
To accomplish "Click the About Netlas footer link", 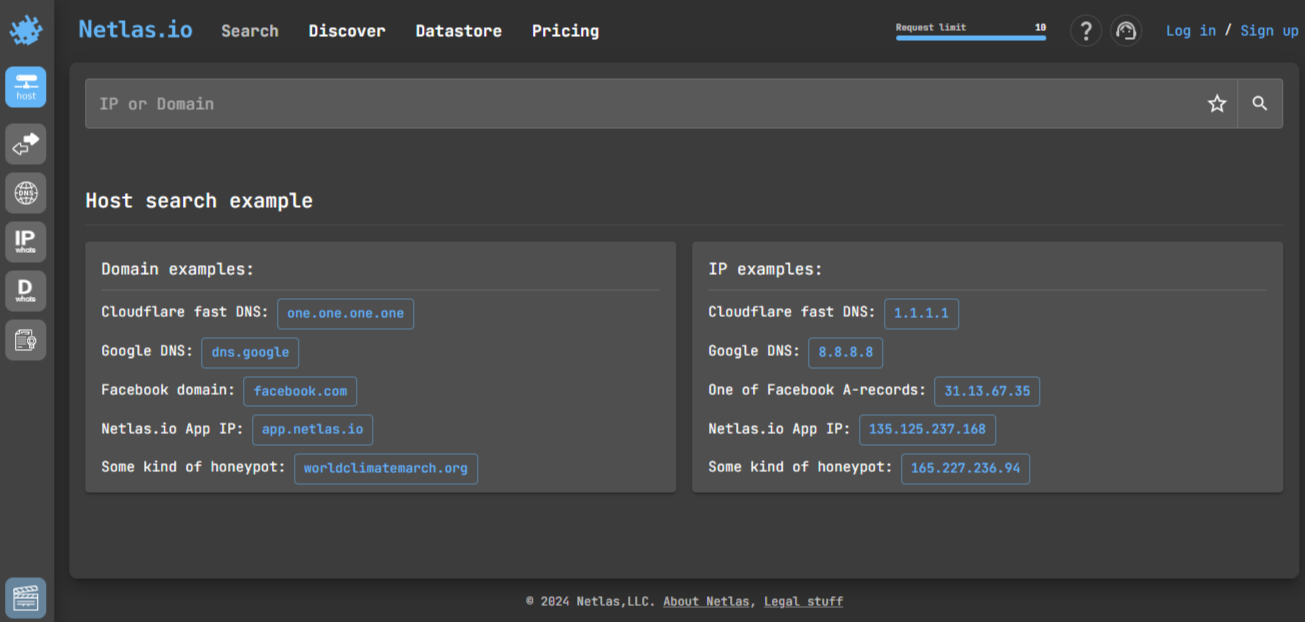I will coord(706,601).
